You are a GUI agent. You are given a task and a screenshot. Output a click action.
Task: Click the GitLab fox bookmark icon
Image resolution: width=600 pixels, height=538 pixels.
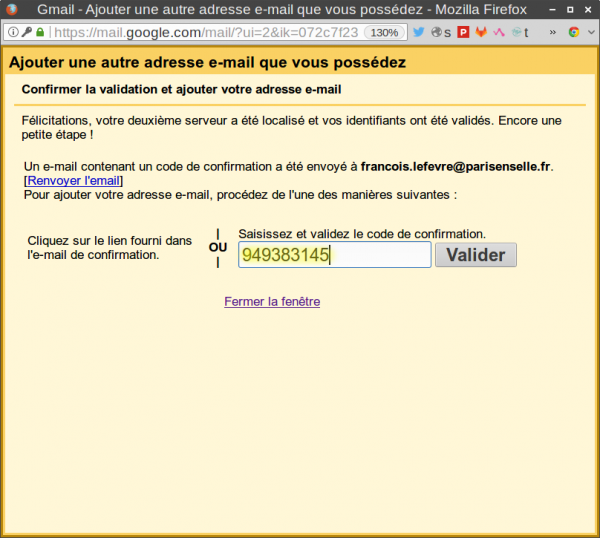click(481, 32)
